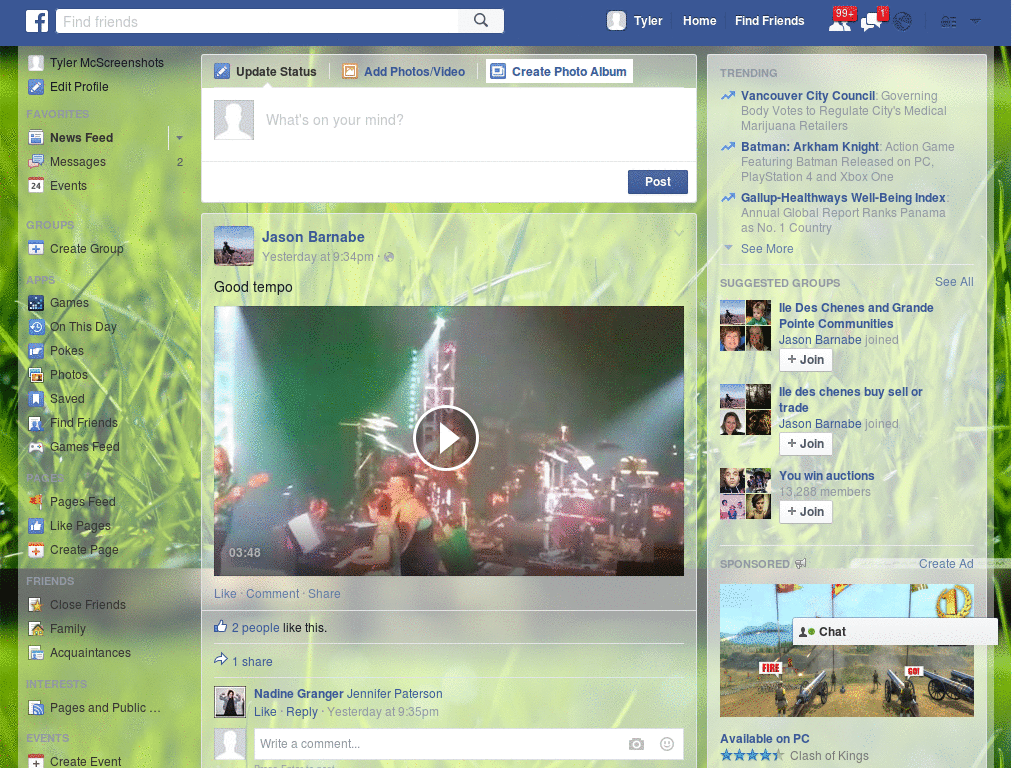This screenshot has height=768, width=1024.
Task: Click Comment under the video post
Action: 272,594
